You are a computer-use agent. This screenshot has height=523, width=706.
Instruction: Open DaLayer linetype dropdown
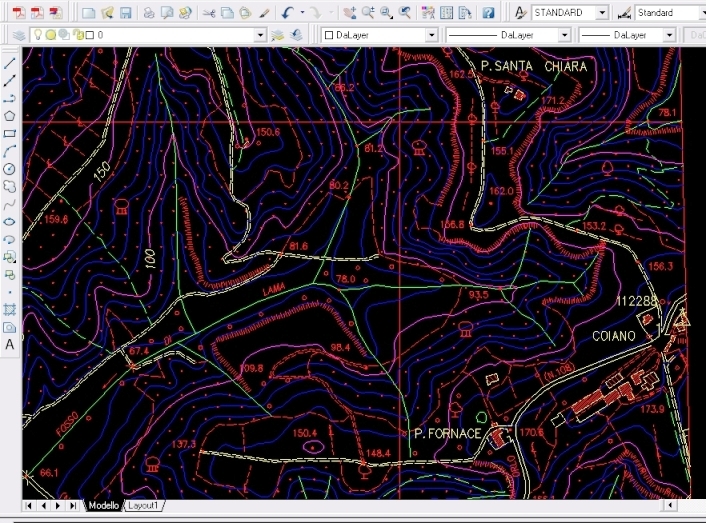[564, 35]
